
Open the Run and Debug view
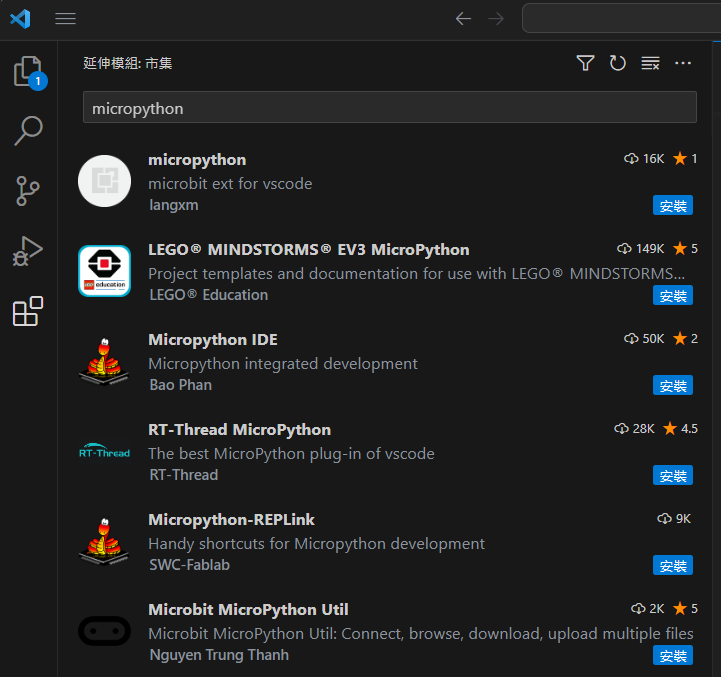[28, 251]
